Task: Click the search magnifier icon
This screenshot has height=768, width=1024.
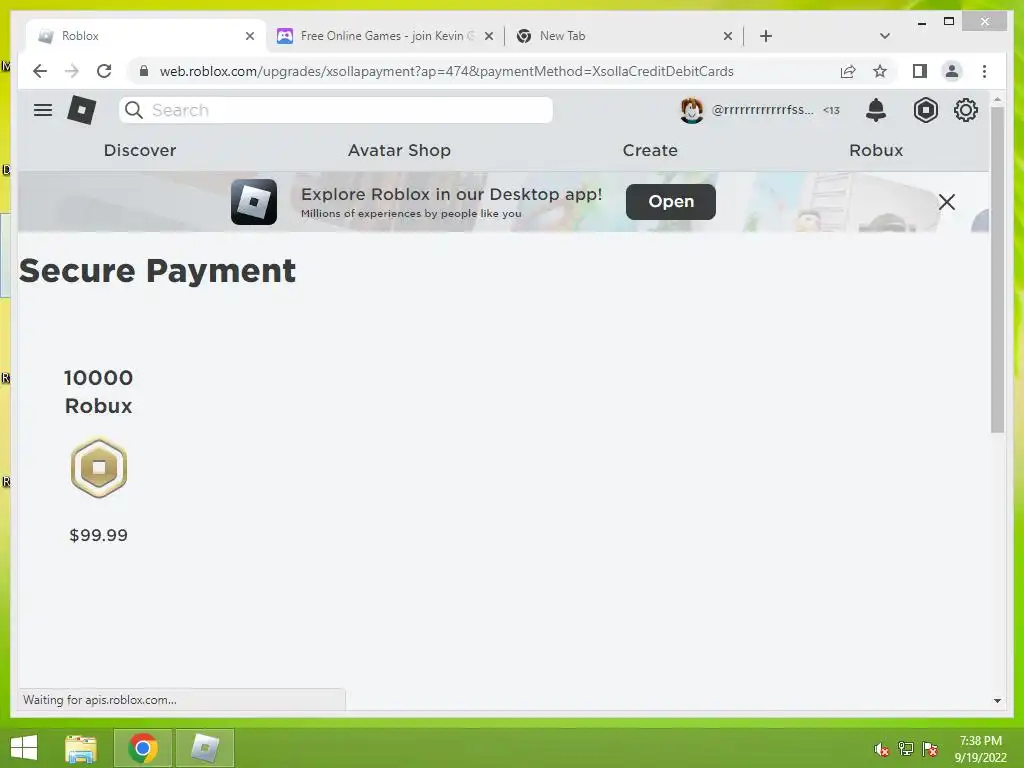Action: 134,110
